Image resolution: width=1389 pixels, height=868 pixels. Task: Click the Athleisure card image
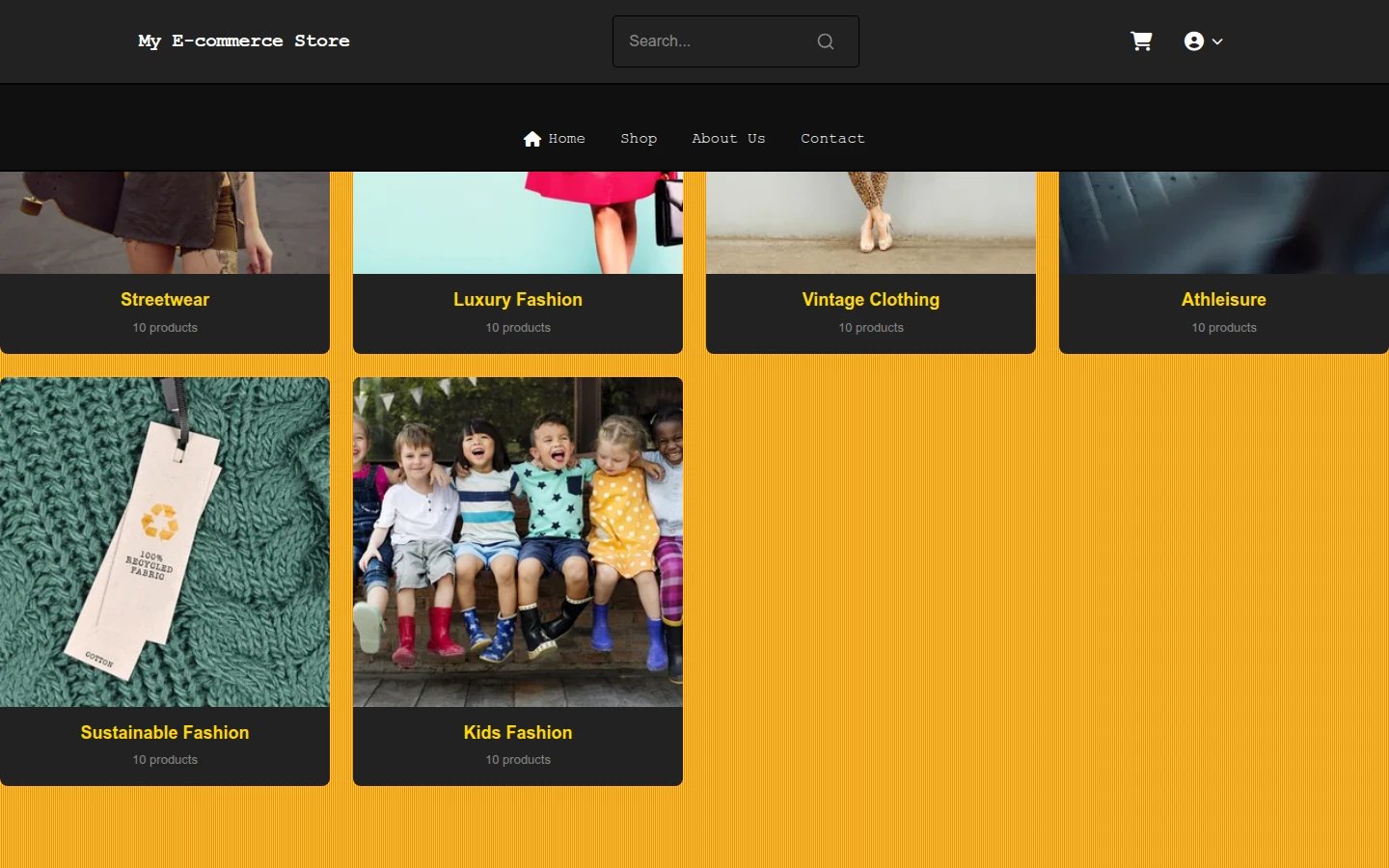click(1224, 223)
